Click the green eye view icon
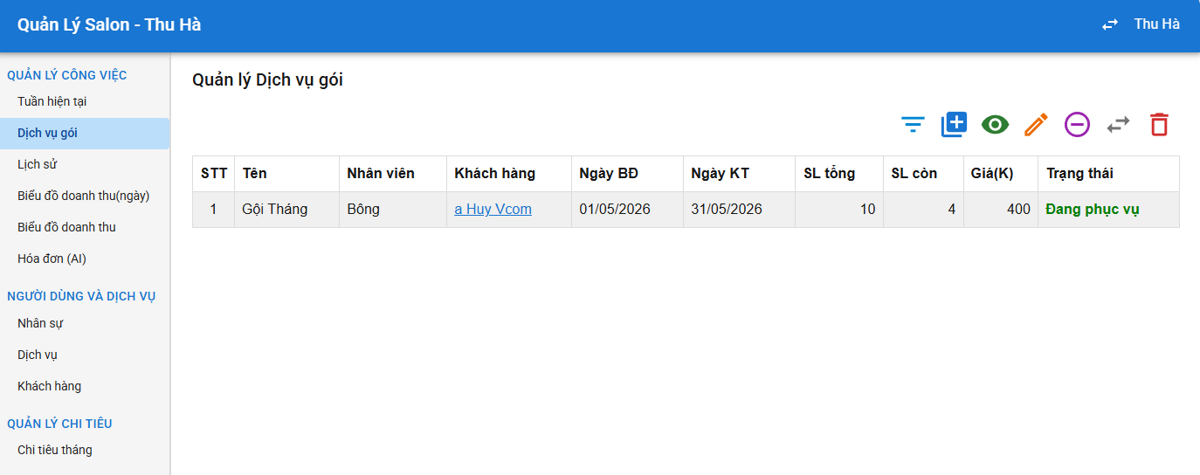This screenshot has height=475, width=1200. pos(995,125)
